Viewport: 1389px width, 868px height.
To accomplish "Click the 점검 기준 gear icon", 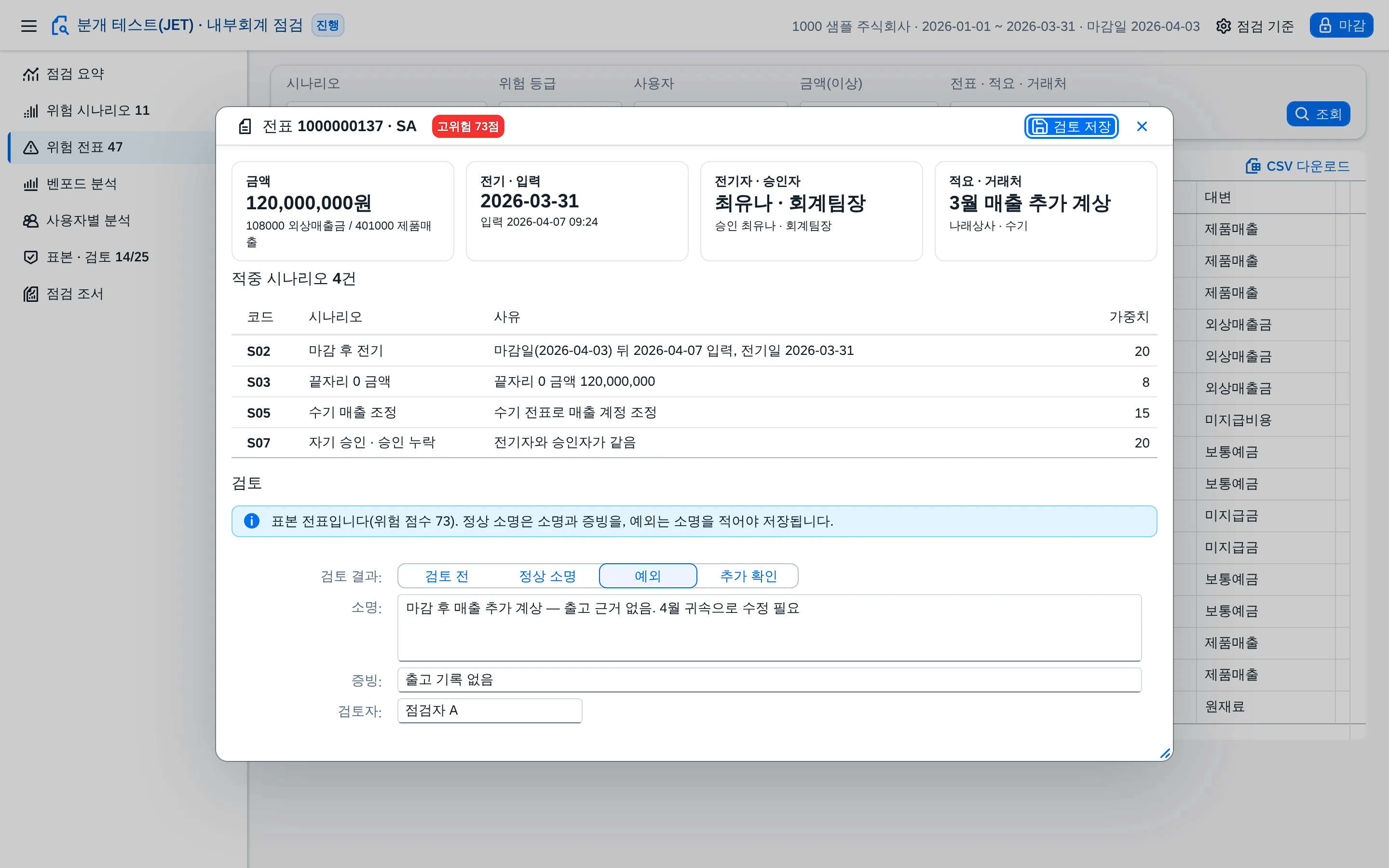I will (x=1223, y=27).
